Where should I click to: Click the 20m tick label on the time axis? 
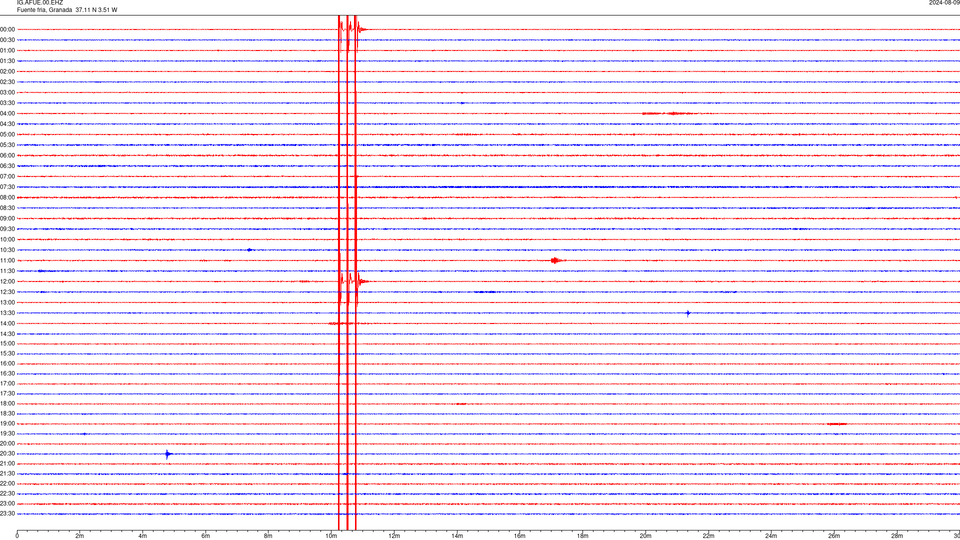point(645,536)
